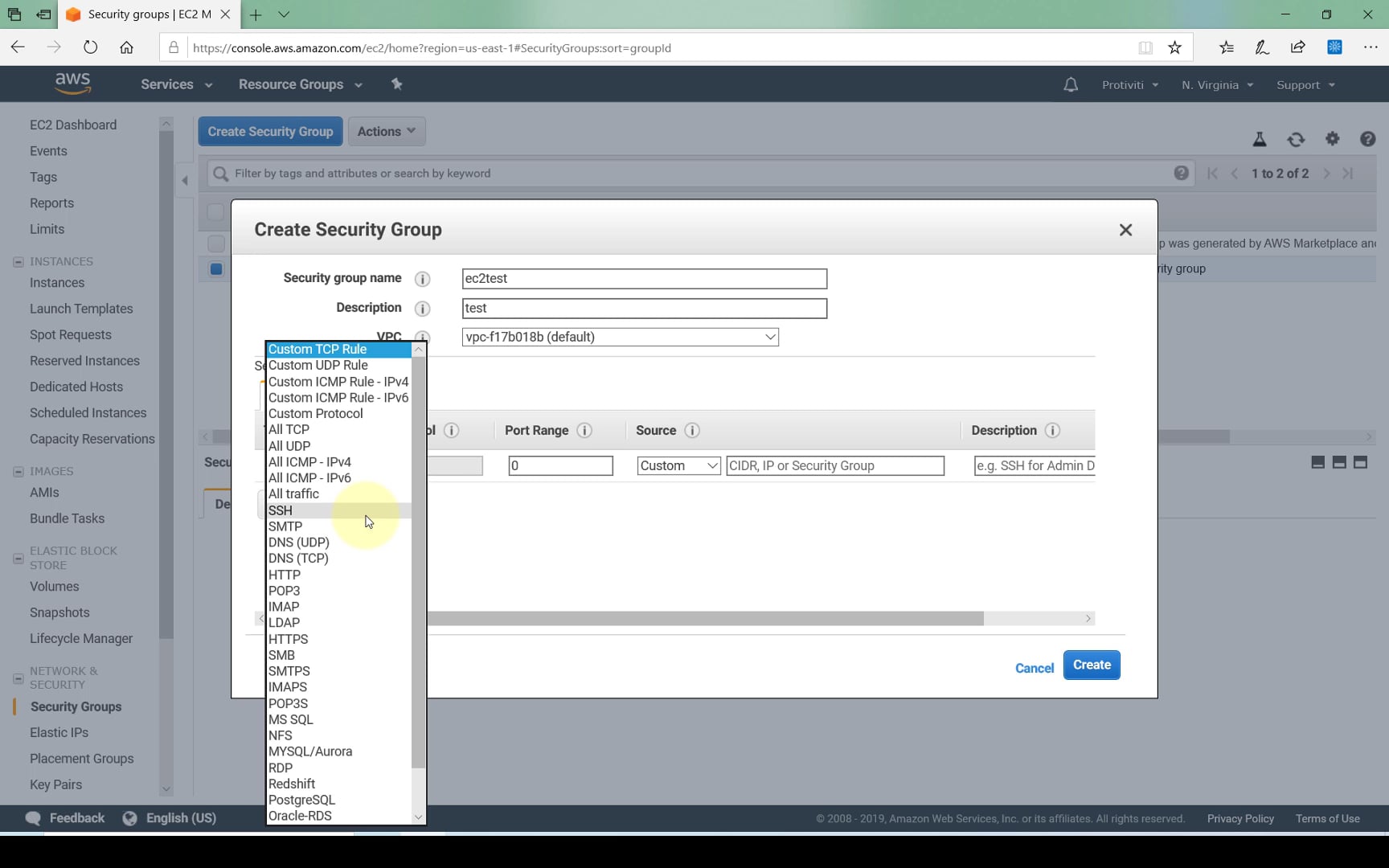The width and height of the screenshot is (1389, 868).
Task: Click the Create Security Group button
Action: pos(270,131)
